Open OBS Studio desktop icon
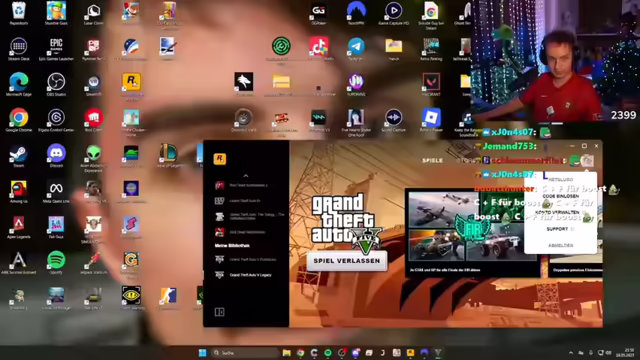Screen dimensions: 640x360 pos(56,85)
